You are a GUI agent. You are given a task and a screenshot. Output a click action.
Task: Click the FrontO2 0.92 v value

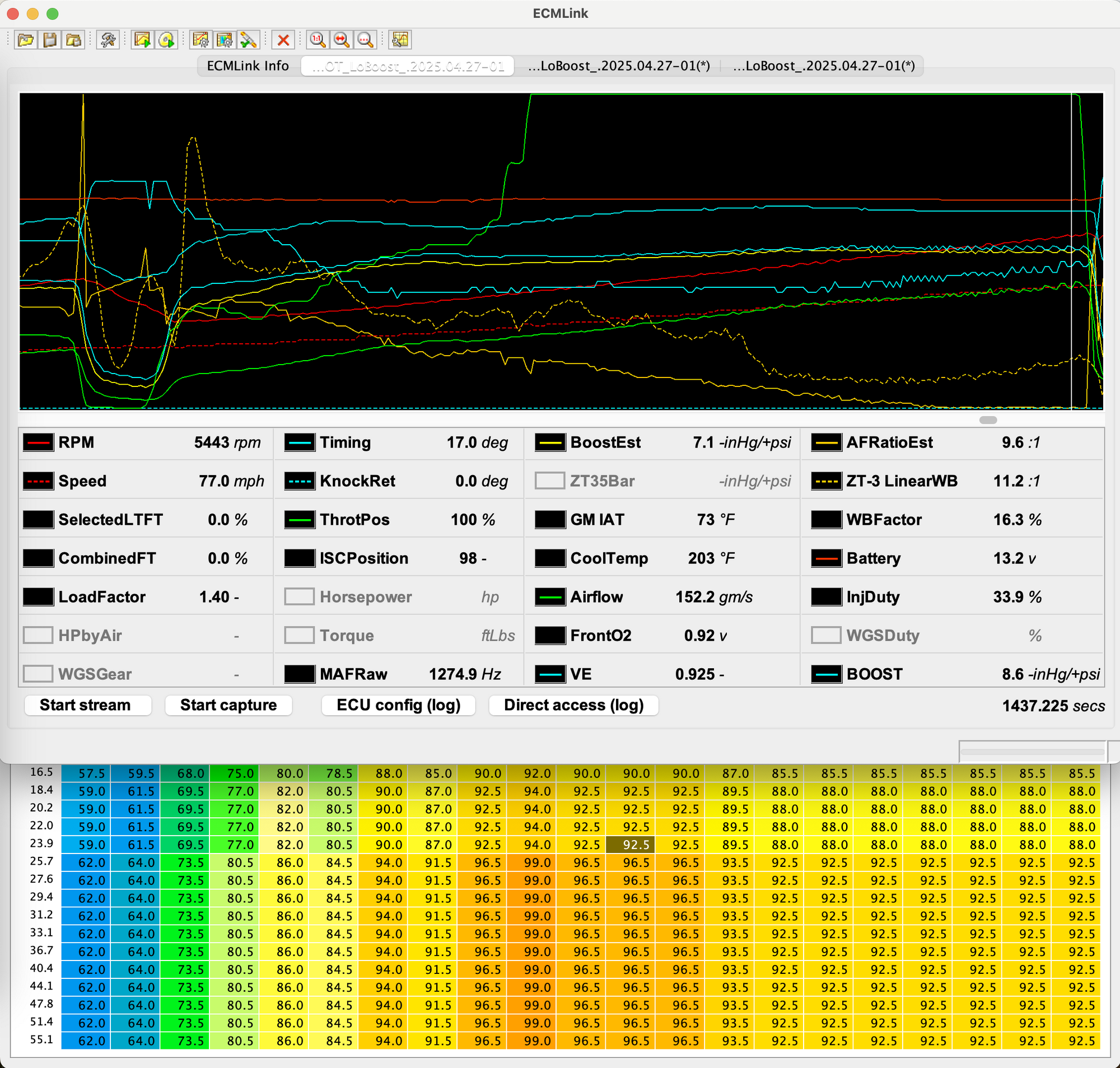(x=705, y=635)
